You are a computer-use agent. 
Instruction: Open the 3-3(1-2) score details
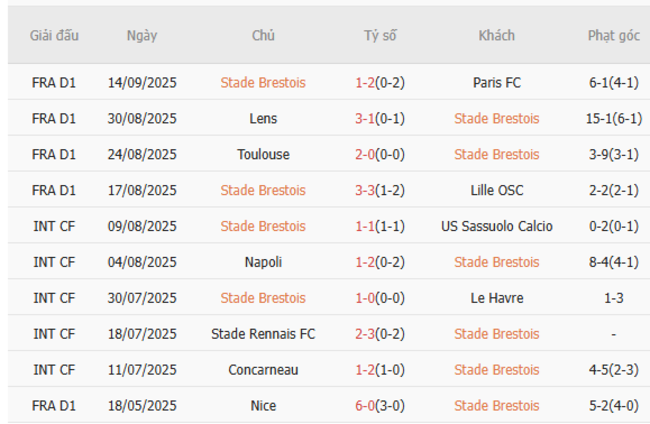pos(380,191)
